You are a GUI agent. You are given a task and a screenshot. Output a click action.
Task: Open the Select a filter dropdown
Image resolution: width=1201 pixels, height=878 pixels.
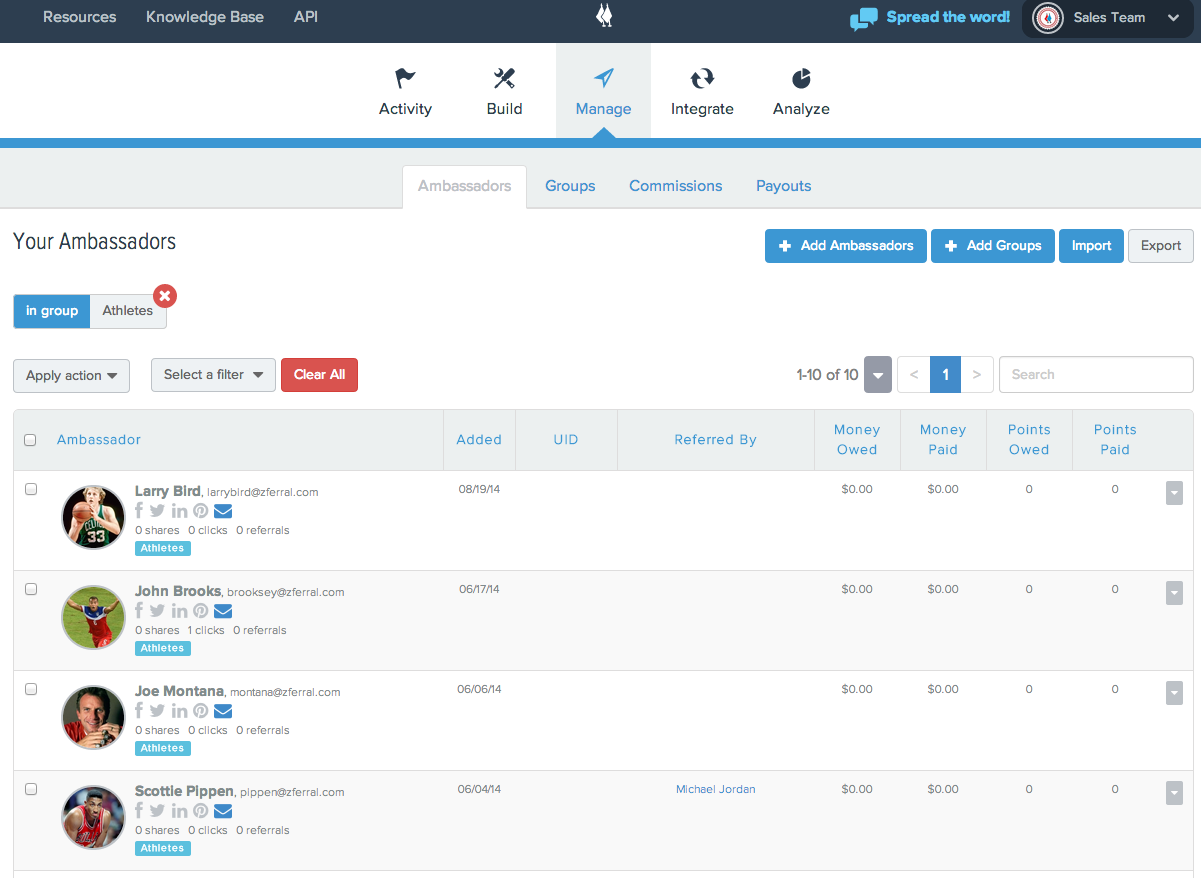[213, 375]
